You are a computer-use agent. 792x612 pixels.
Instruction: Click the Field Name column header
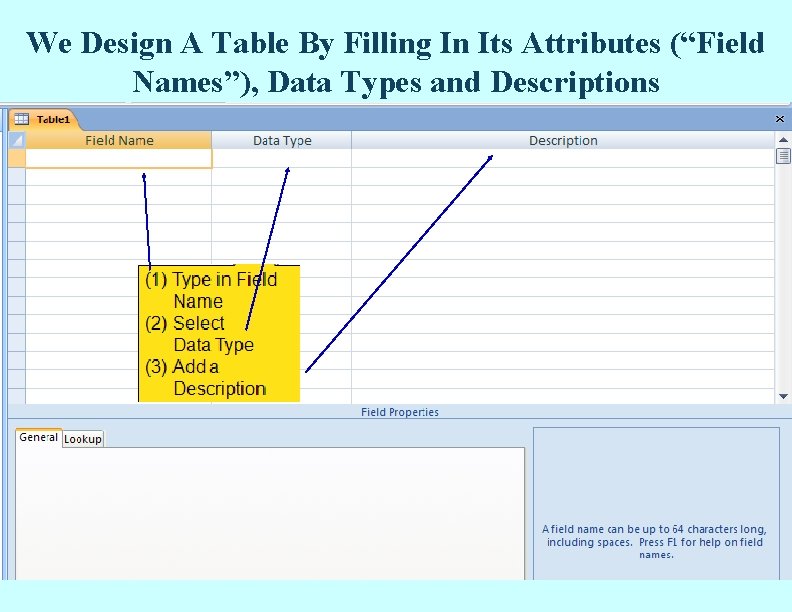tap(119, 140)
